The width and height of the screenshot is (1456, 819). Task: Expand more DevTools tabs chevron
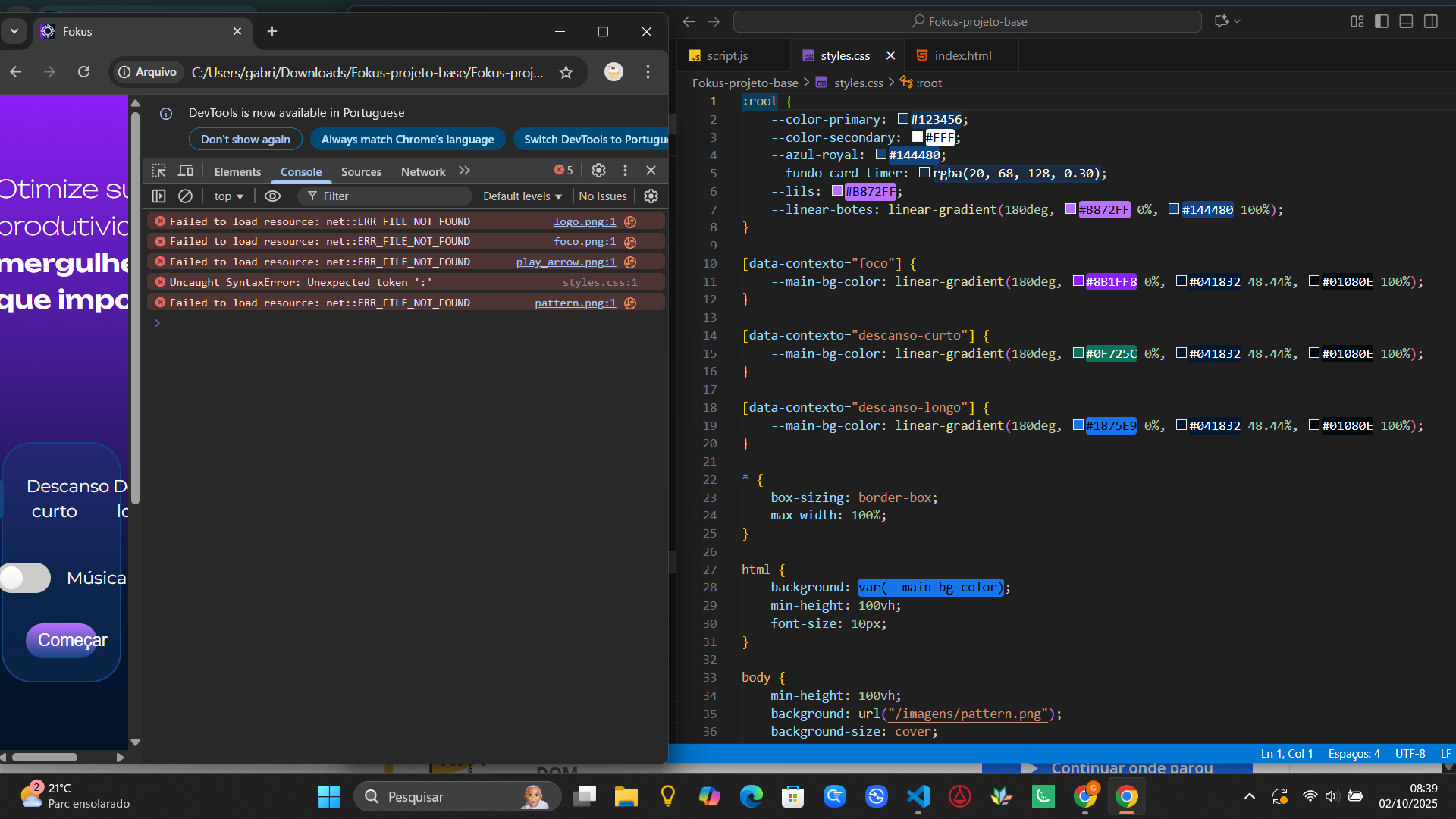pyautogui.click(x=464, y=171)
